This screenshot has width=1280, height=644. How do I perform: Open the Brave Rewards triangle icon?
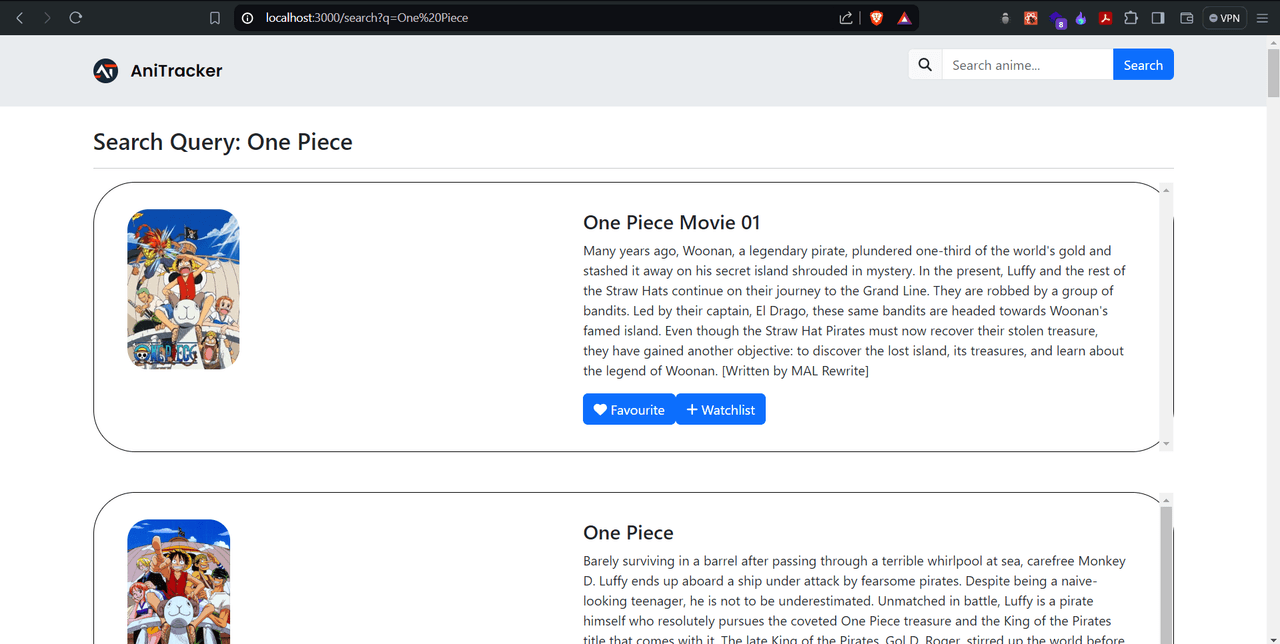[x=904, y=18]
